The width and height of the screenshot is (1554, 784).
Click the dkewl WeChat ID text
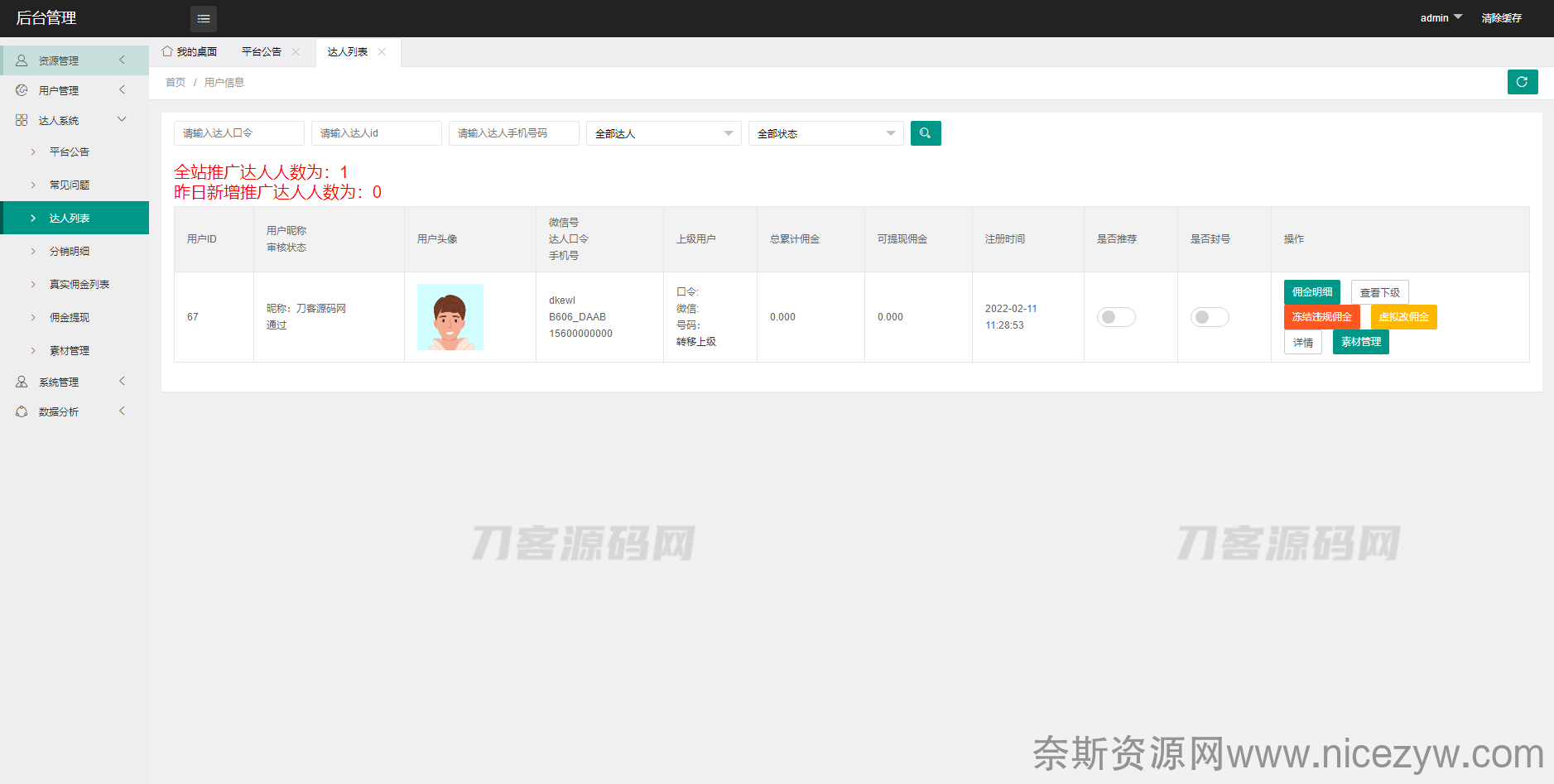pos(562,301)
